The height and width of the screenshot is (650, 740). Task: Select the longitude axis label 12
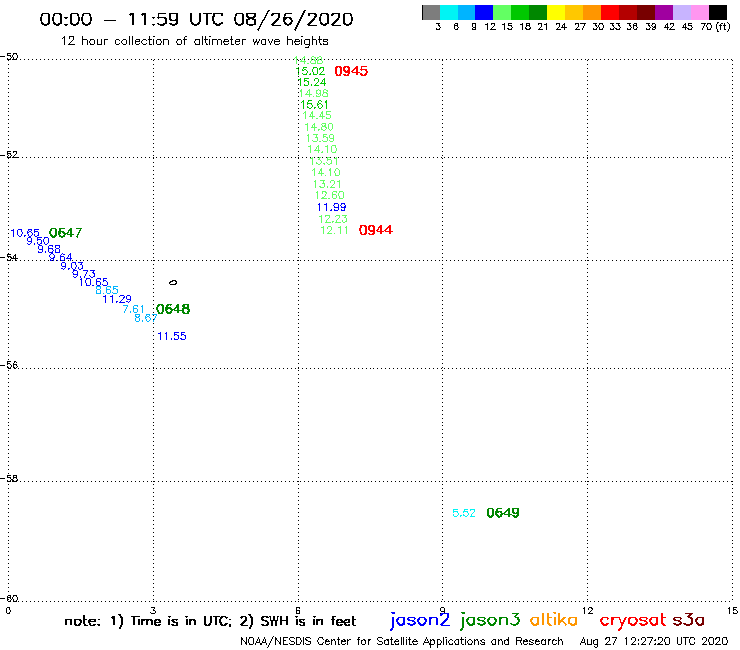(588, 611)
